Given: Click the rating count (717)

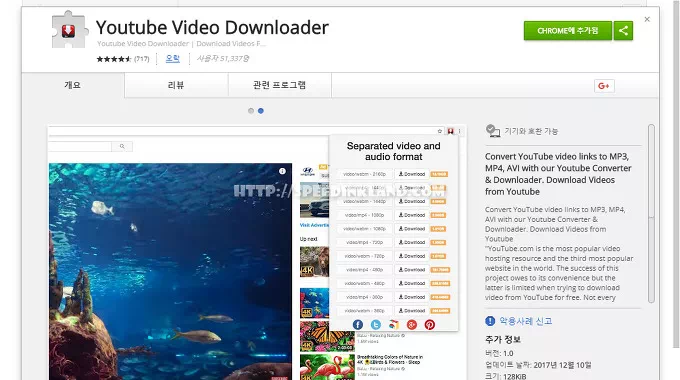Looking at the screenshot, I should tap(142, 59).
